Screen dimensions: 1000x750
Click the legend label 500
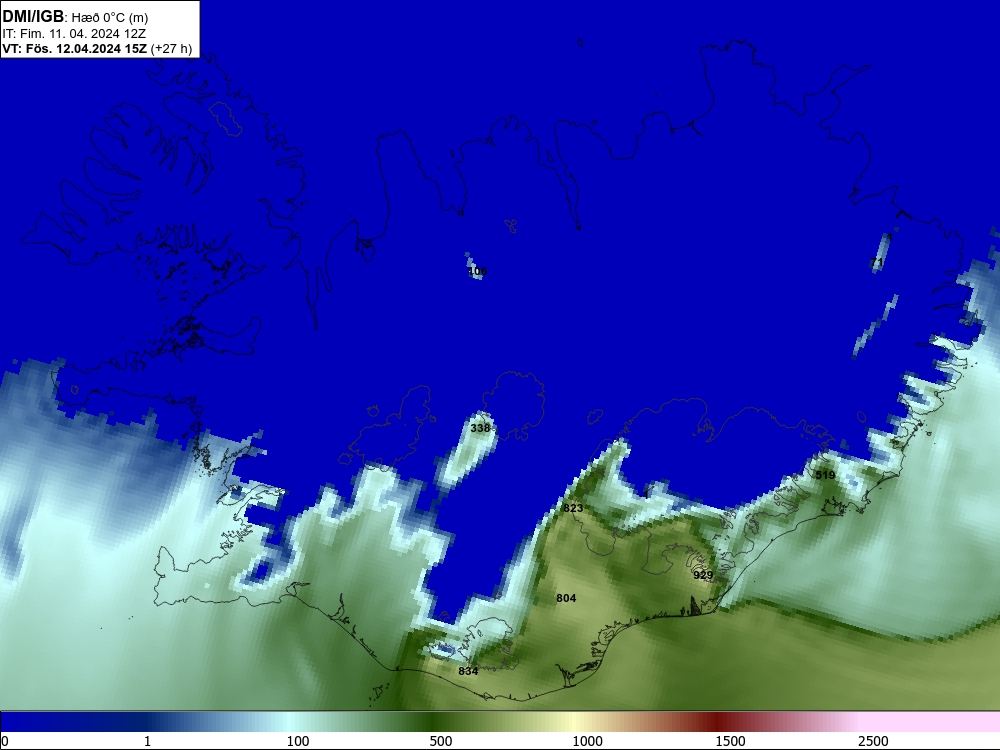click(441, 741)
